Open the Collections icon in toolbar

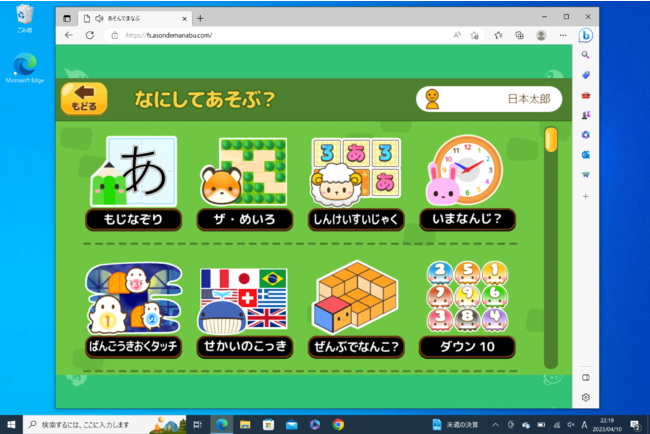[519, 35]
